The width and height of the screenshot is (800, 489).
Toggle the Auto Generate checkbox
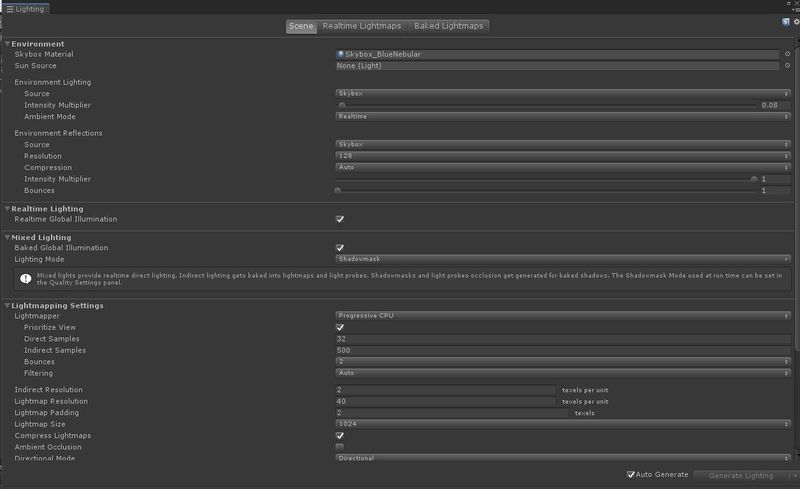pos(631,474)
